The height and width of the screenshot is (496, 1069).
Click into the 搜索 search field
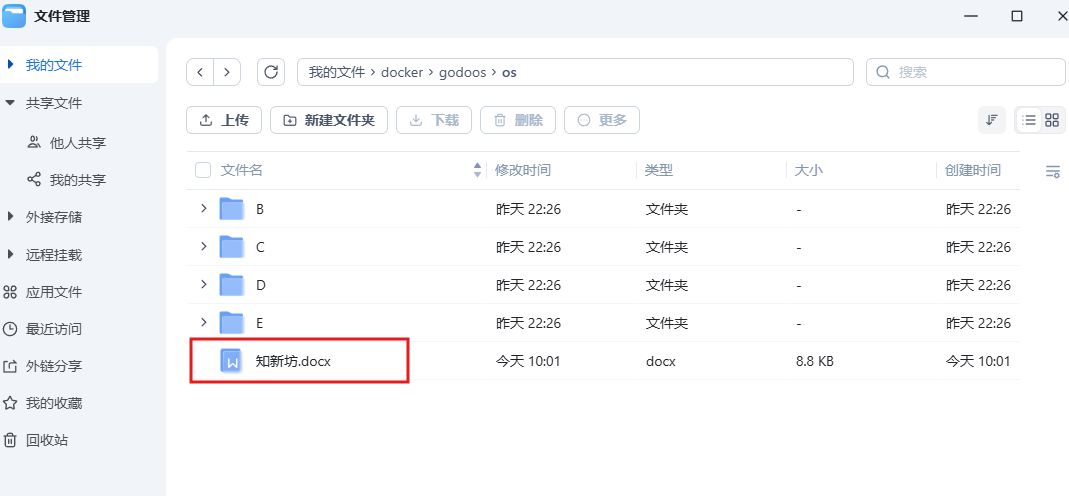click(x=975, y=72)
